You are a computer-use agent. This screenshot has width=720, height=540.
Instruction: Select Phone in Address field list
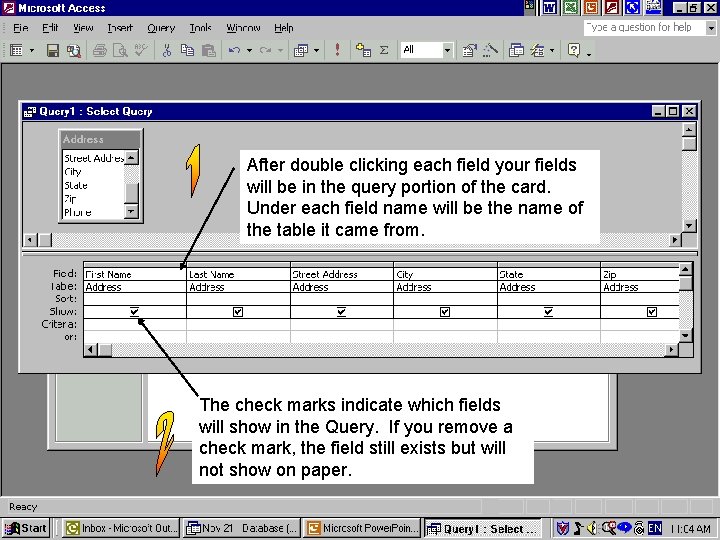tap(78, 213)
